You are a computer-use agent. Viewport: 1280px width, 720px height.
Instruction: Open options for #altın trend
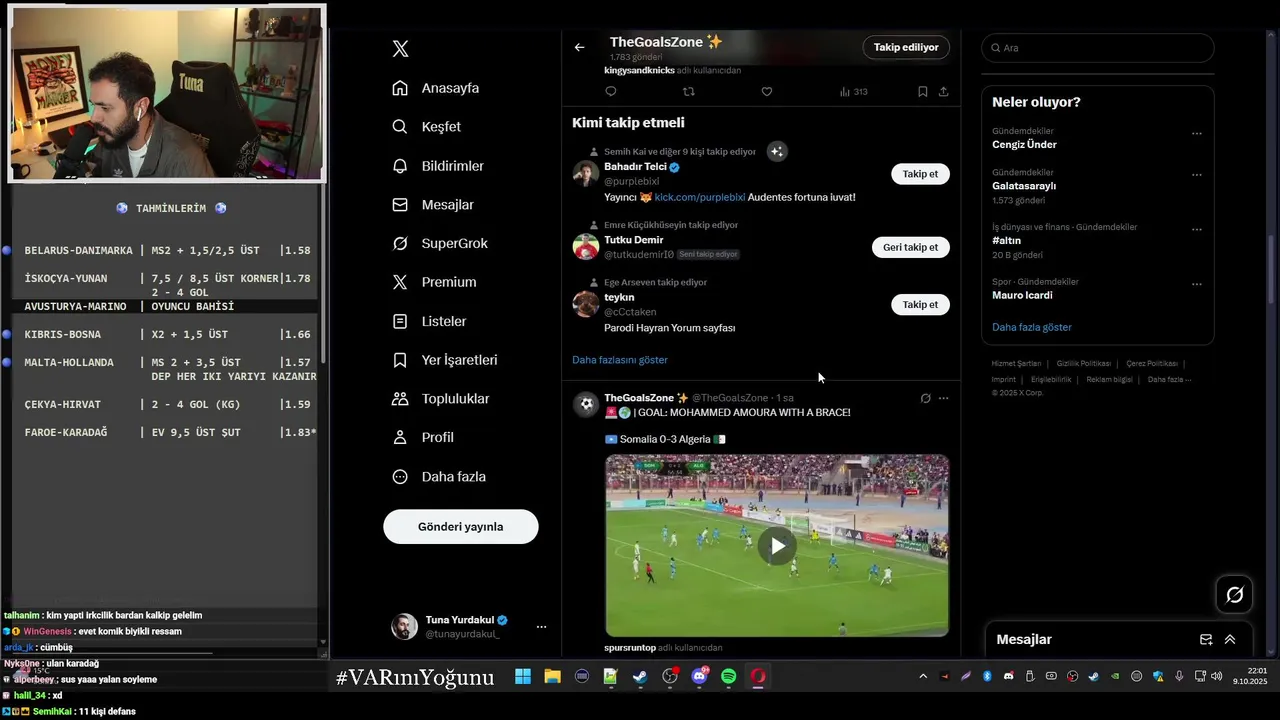[1196, 229]
